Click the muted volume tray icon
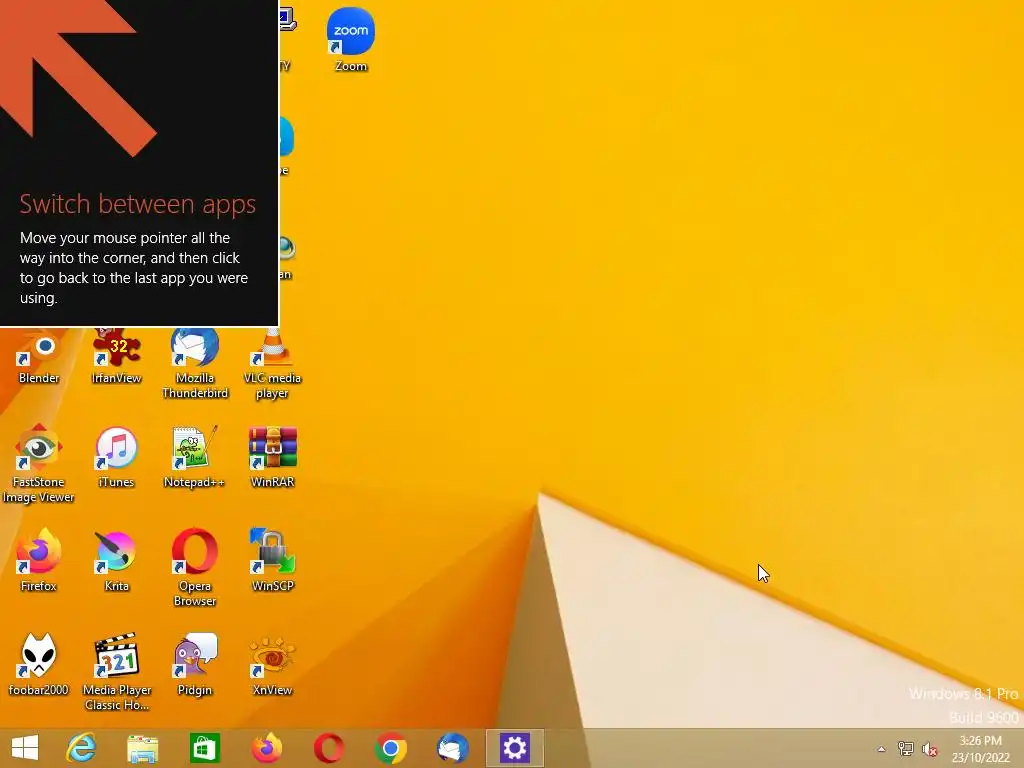This screenshot has width=1024, height=768. click(930, 749)
